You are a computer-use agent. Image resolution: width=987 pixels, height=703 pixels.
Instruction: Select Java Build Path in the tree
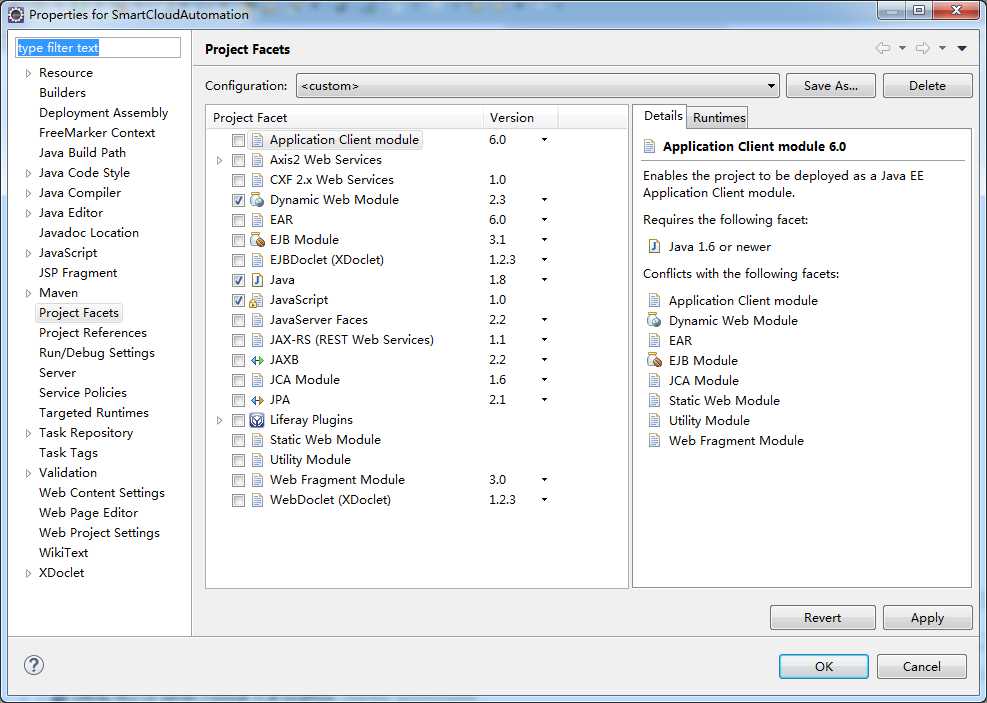(82, 153)
